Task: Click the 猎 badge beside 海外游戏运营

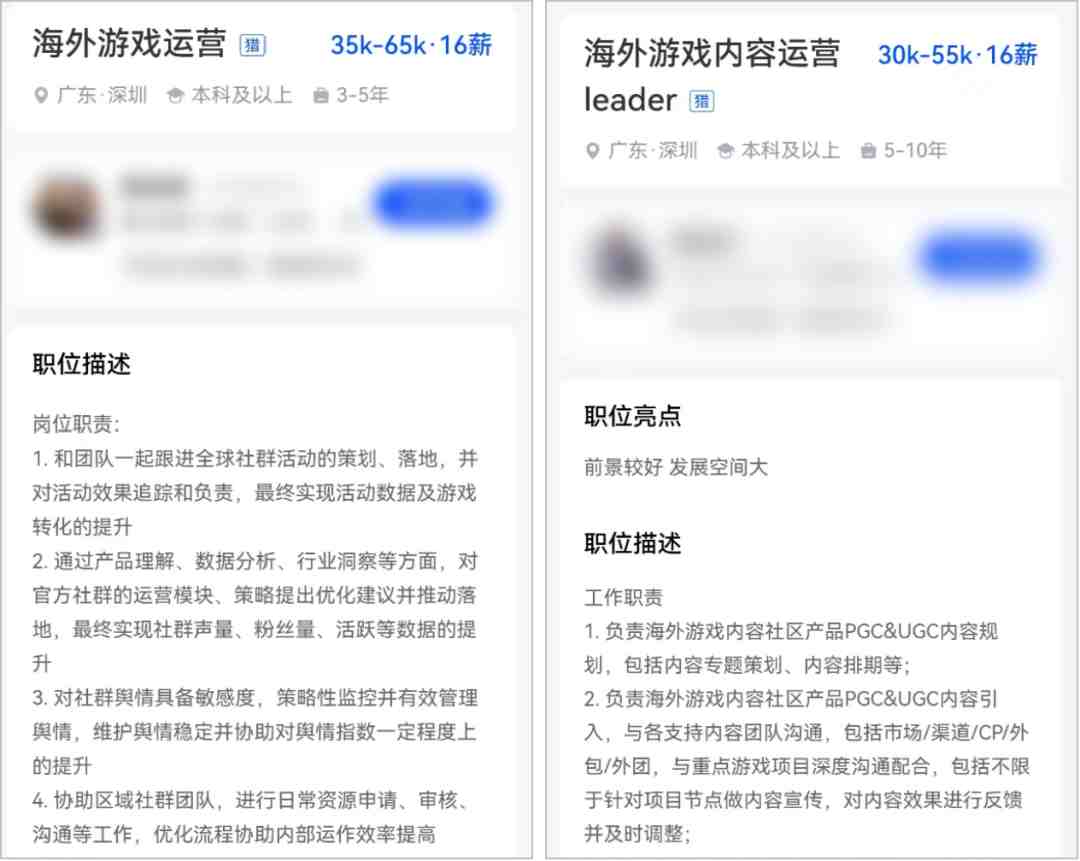Action: pos(252,45)
